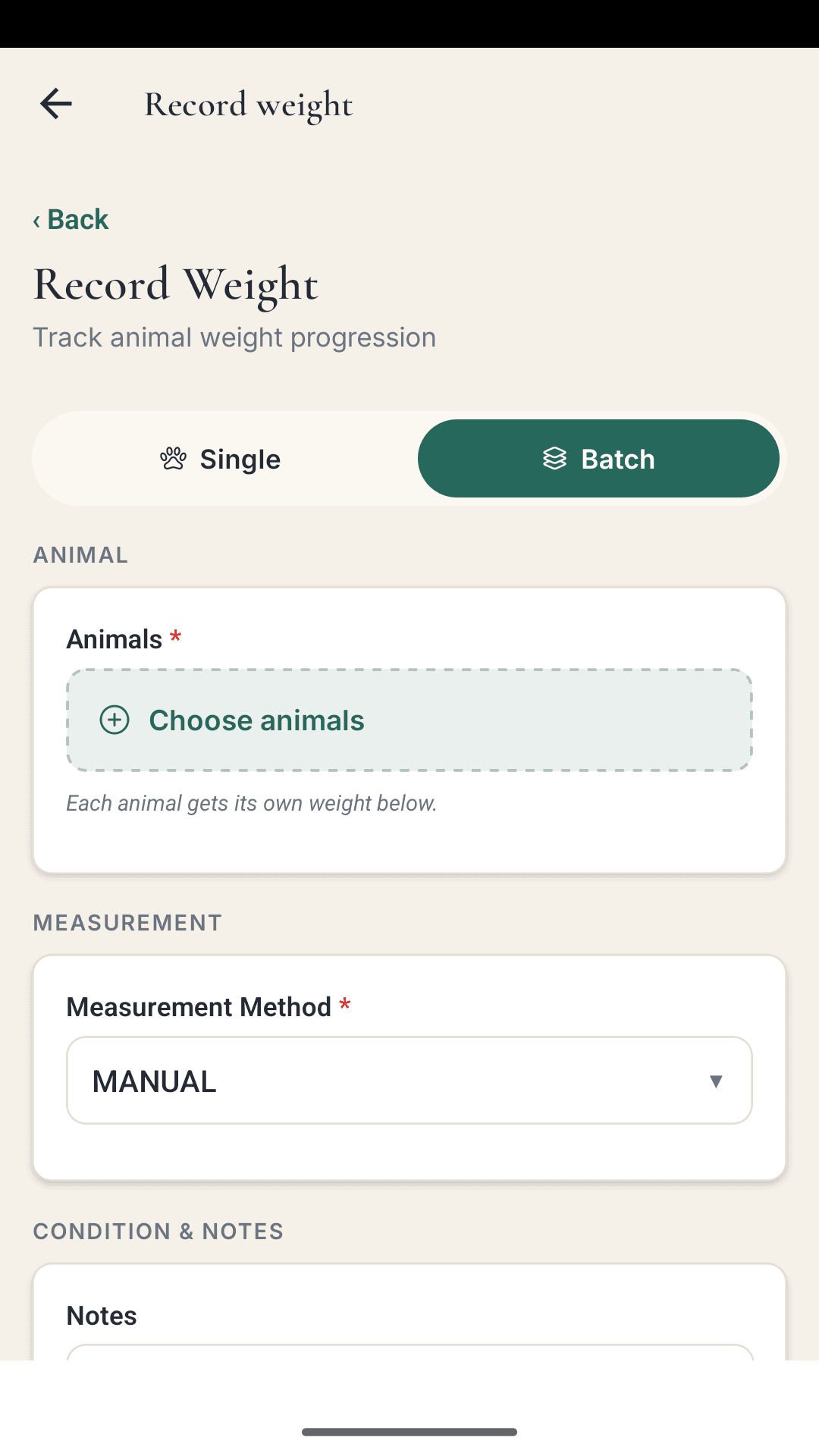Open the Measurement Method dropdown
The image size is (819, 1456).
(409, 1080)
